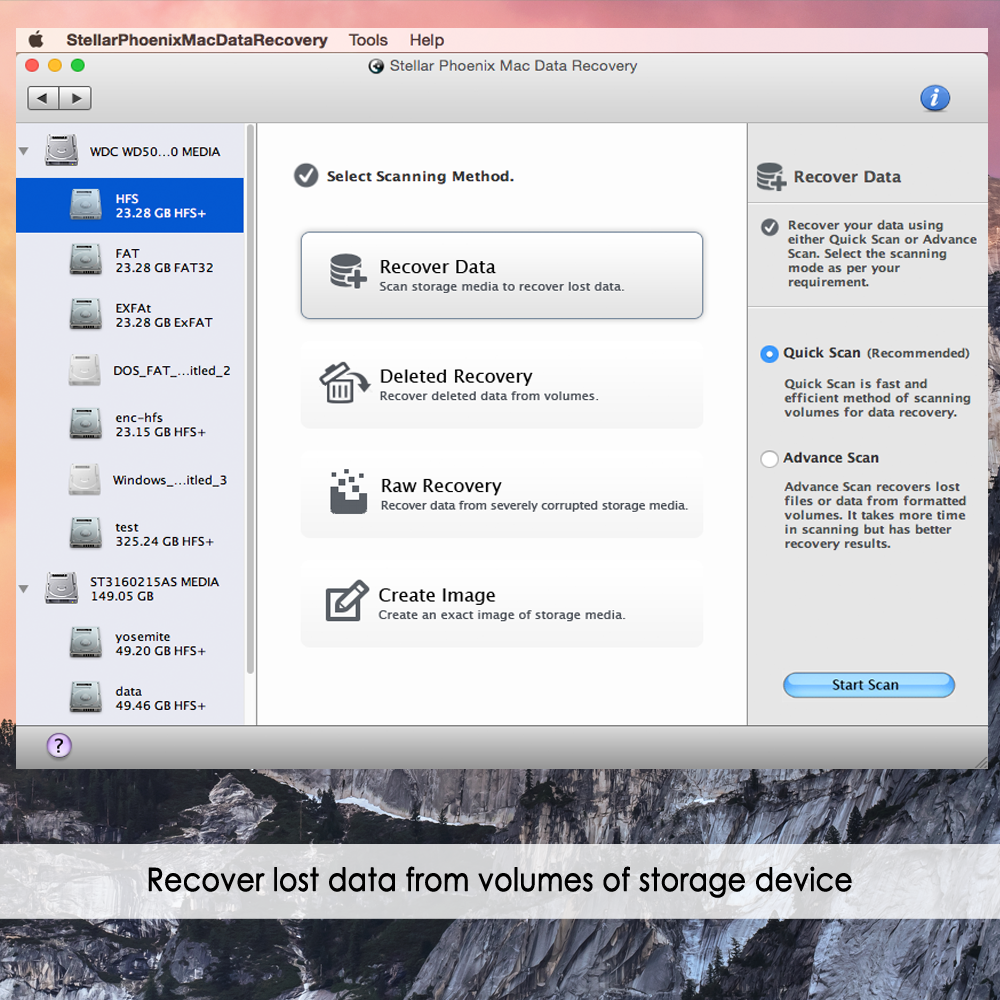
Task: Select the test 325.24 GB volume icon
Action: pos(85,533)
